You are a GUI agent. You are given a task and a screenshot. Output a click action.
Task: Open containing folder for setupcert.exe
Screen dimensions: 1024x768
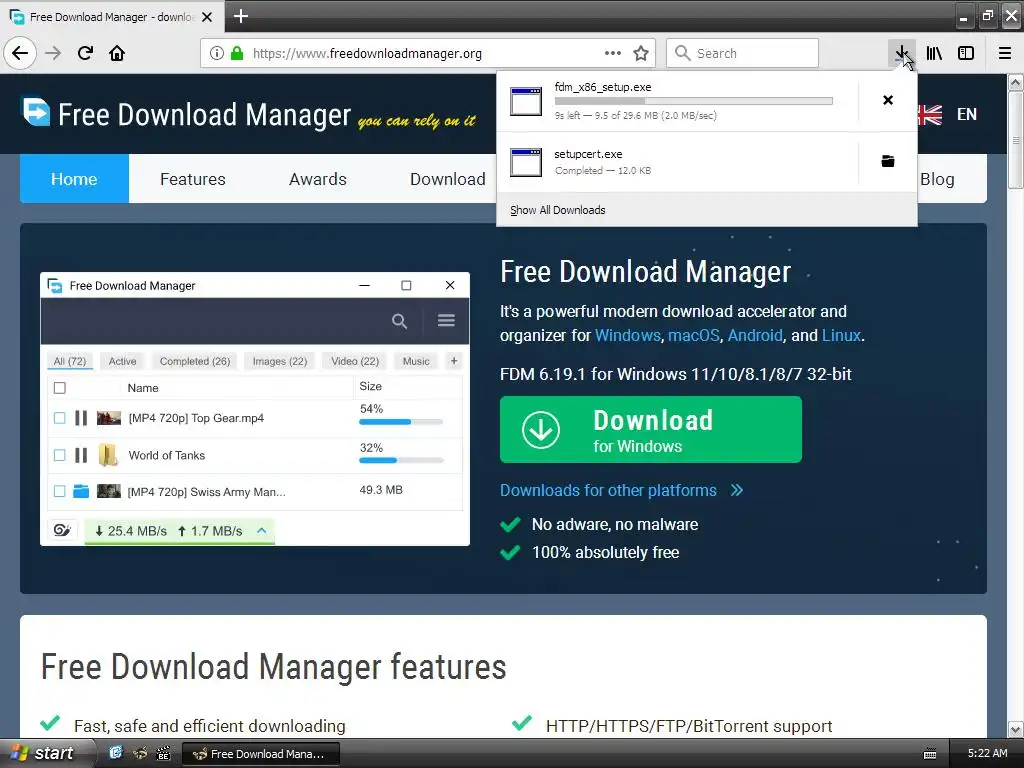coord(888,161)
